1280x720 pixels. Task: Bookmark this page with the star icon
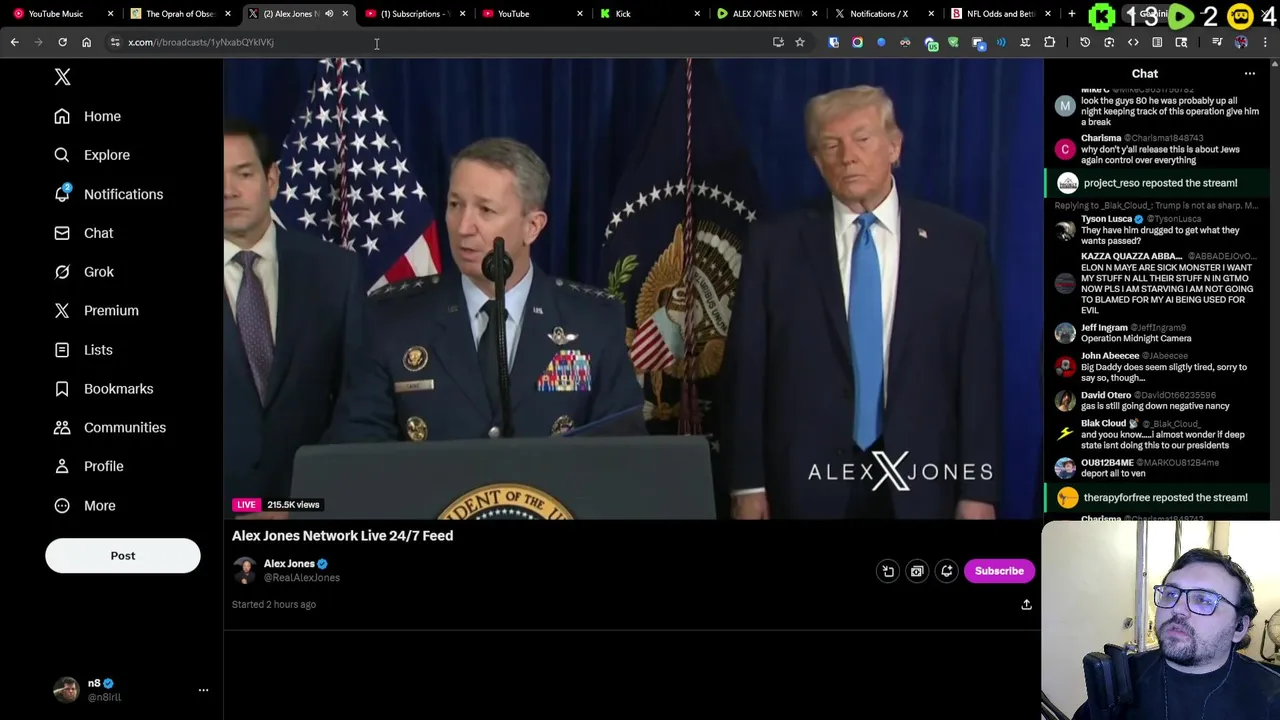pyautogui.click(x=800, y=42)
